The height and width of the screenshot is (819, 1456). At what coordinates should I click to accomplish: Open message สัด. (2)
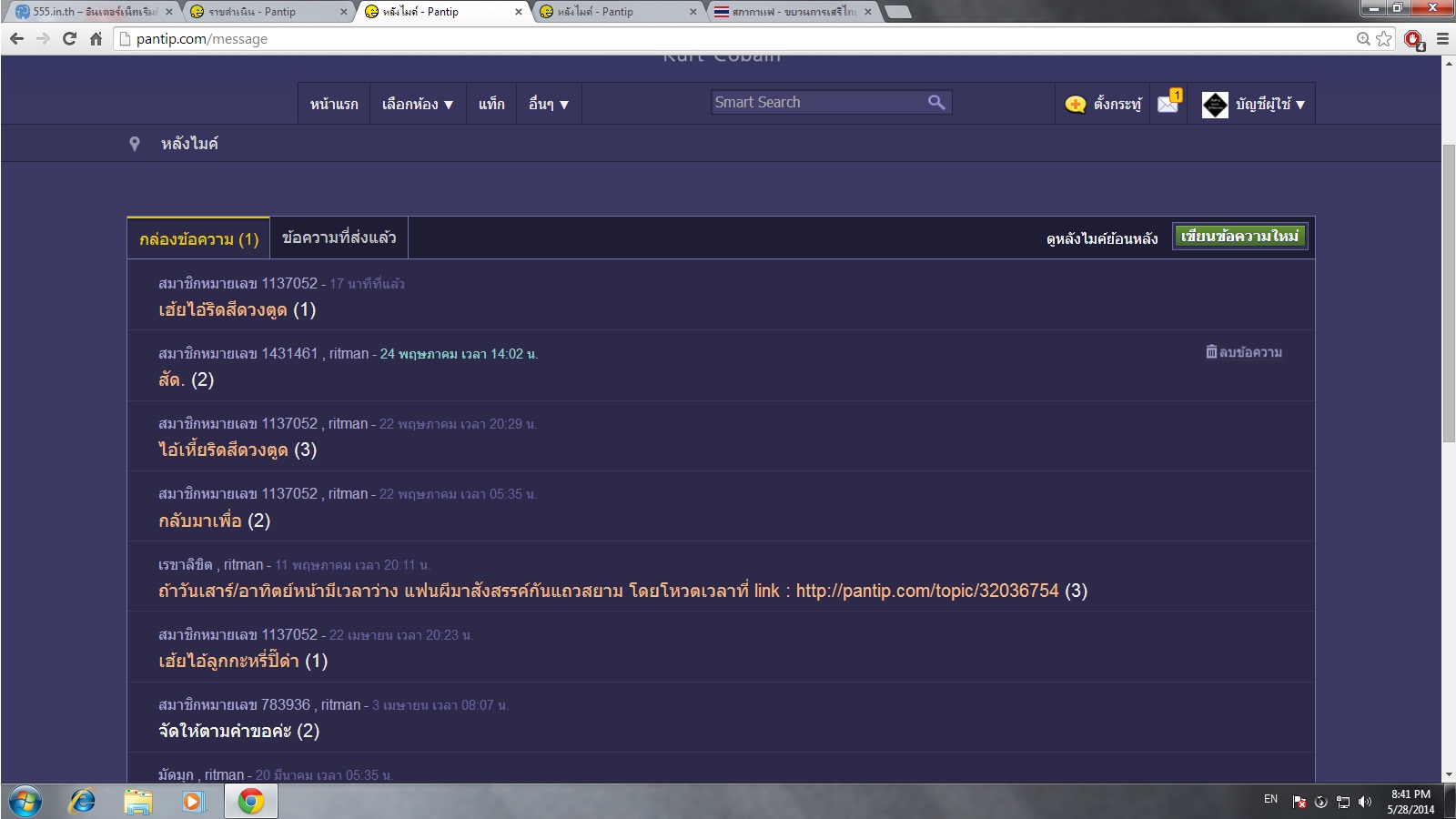pyautogui.click(x=186, y=379)
